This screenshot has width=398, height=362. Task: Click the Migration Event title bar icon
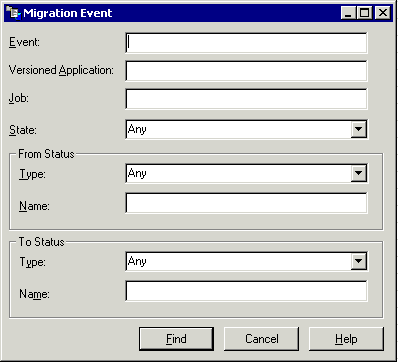[13, 13]
